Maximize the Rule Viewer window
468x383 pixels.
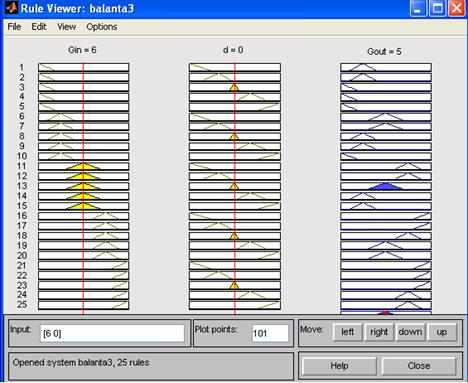(437, 8)
